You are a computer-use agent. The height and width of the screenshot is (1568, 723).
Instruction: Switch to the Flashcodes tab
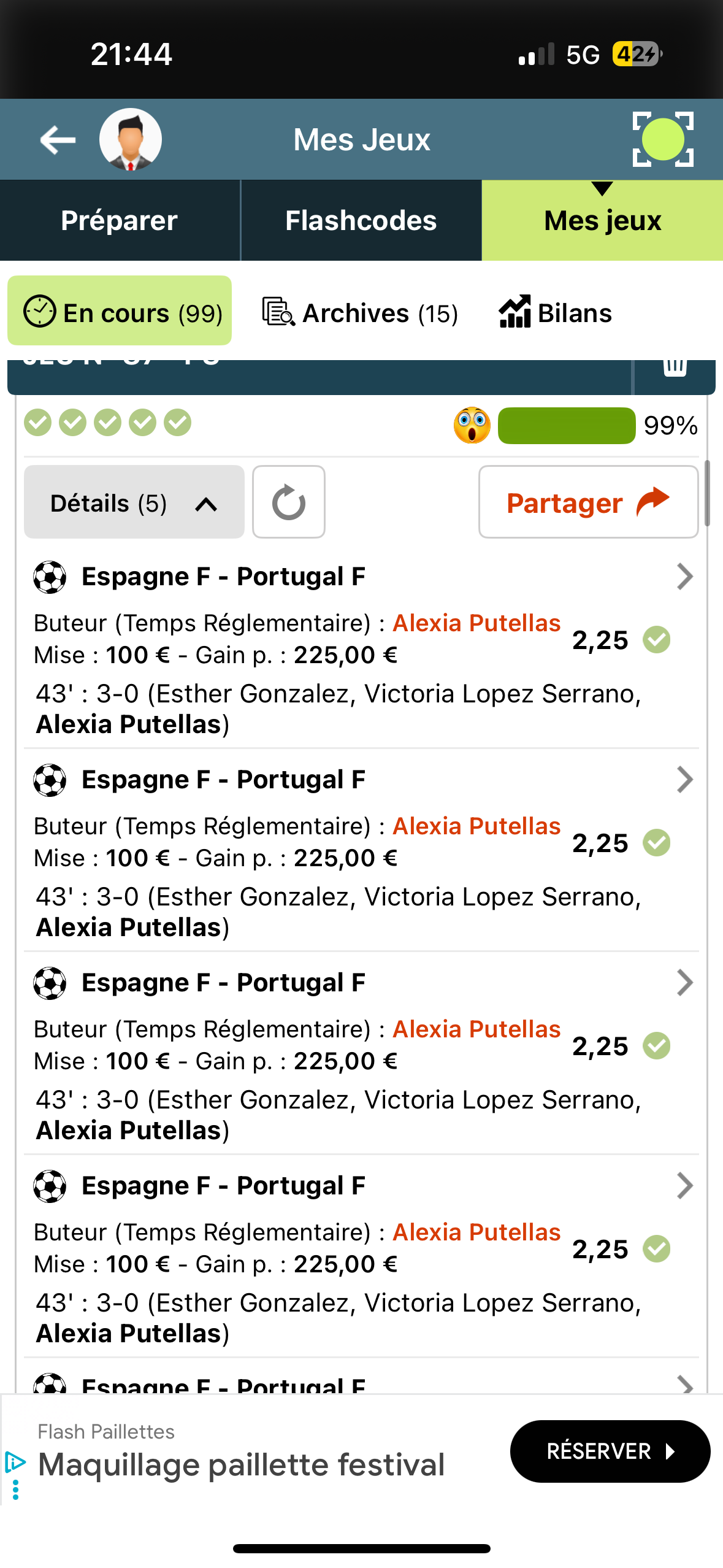(361, 220)
